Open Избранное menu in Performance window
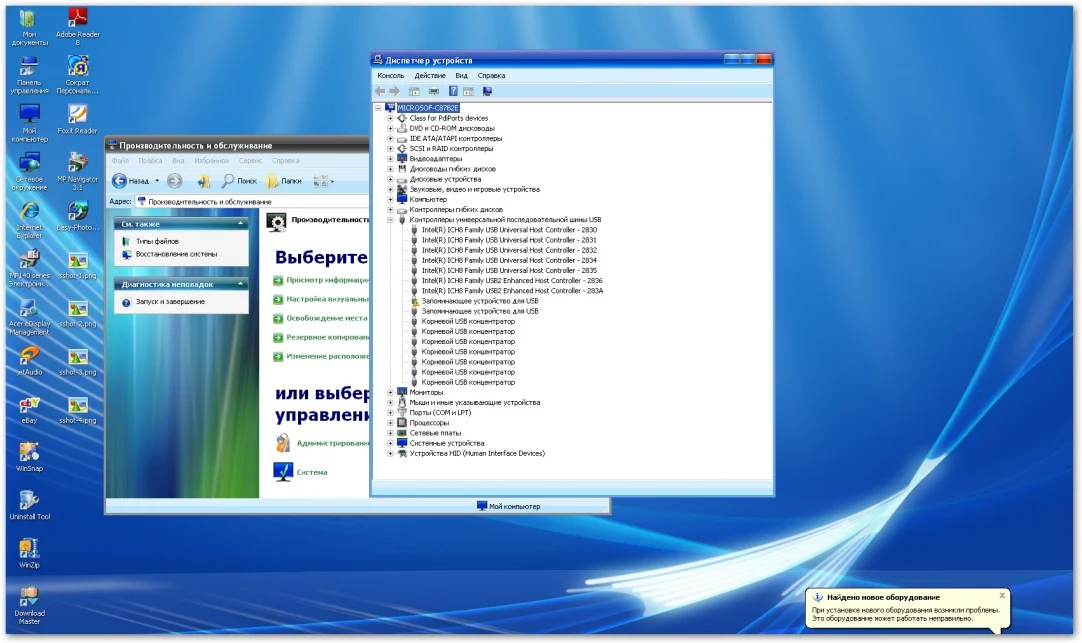Screen dimensions: 1082x643 (211, 161)
